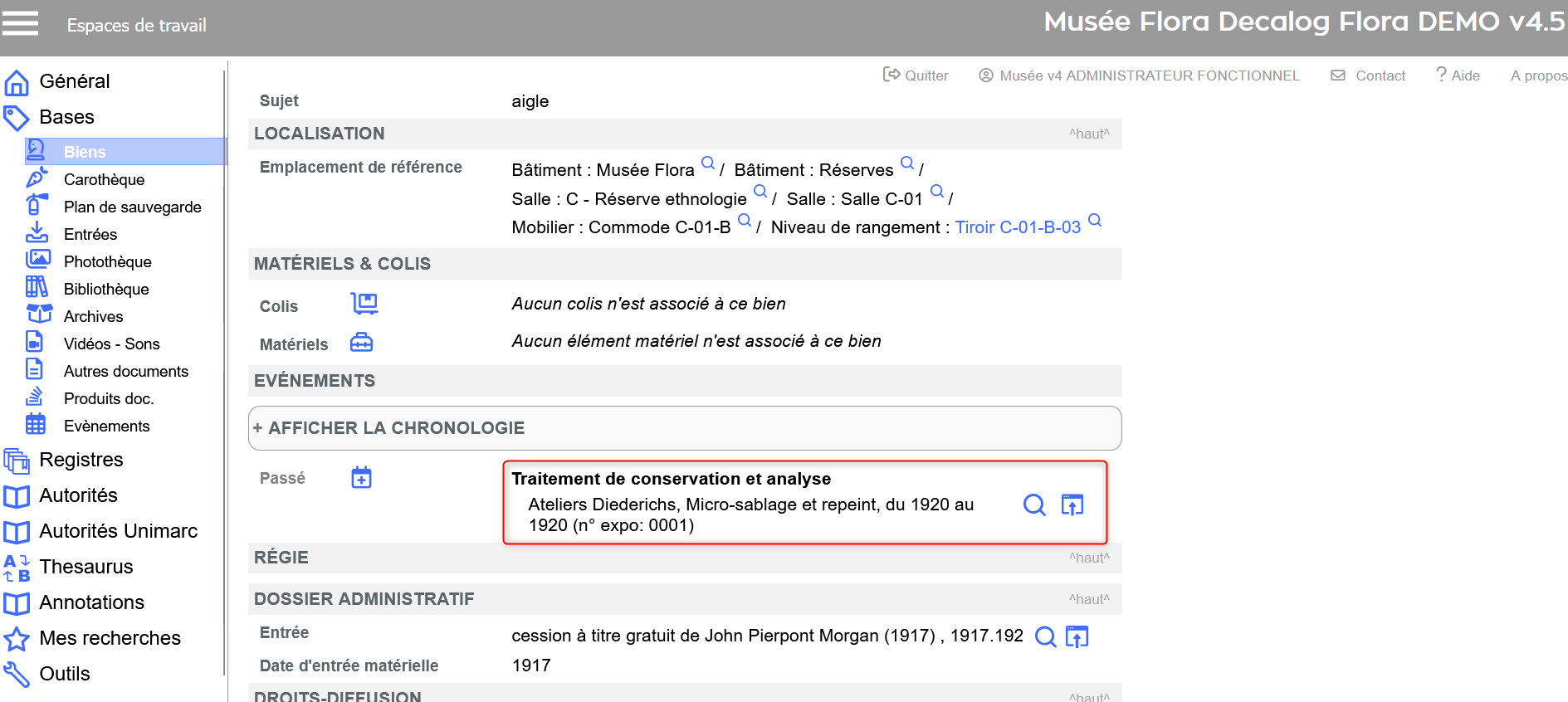Open magnifier for Traitement de conservation event
Viewport: 1568px width, 702px height.
(1034, 505)
